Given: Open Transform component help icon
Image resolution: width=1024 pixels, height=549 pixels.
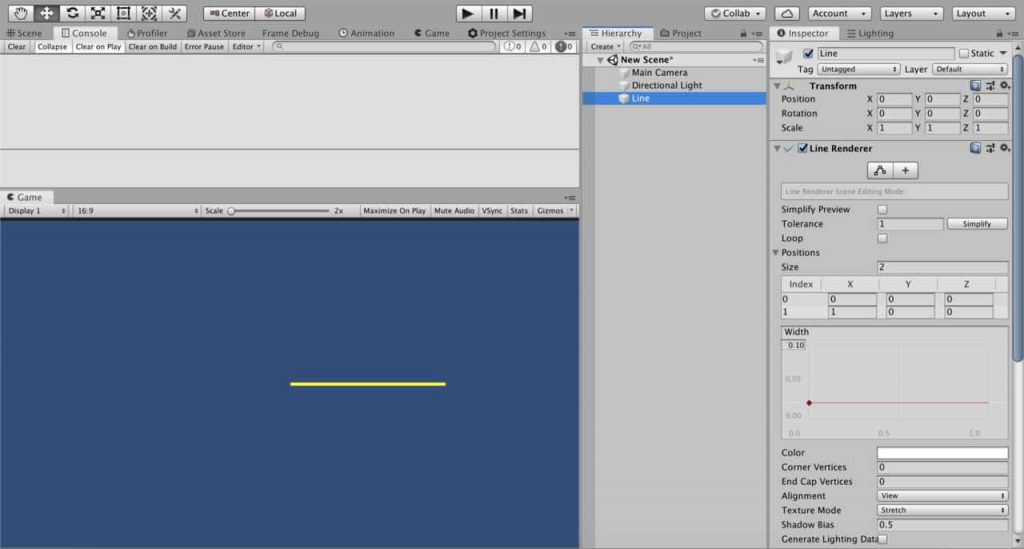Looking at the screenshot, I should [975, 86].
